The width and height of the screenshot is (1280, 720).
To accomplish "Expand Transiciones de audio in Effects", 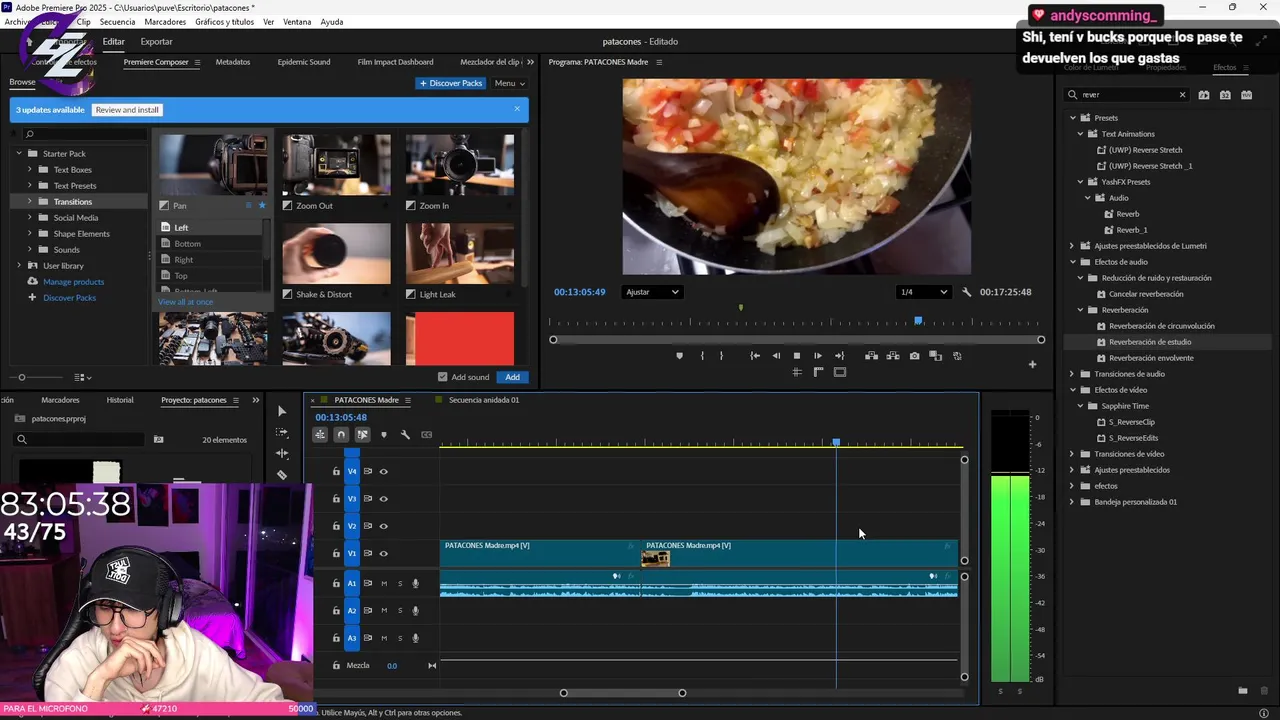I will pyautogui.click(x=1072, y=374).
